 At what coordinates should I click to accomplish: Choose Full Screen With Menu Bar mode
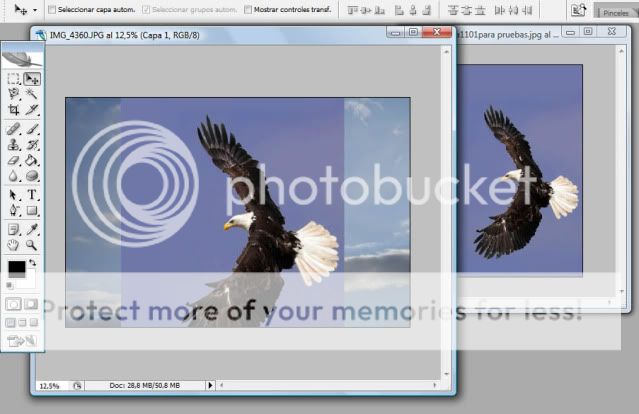pyautogui.click(x=22, y=323)
